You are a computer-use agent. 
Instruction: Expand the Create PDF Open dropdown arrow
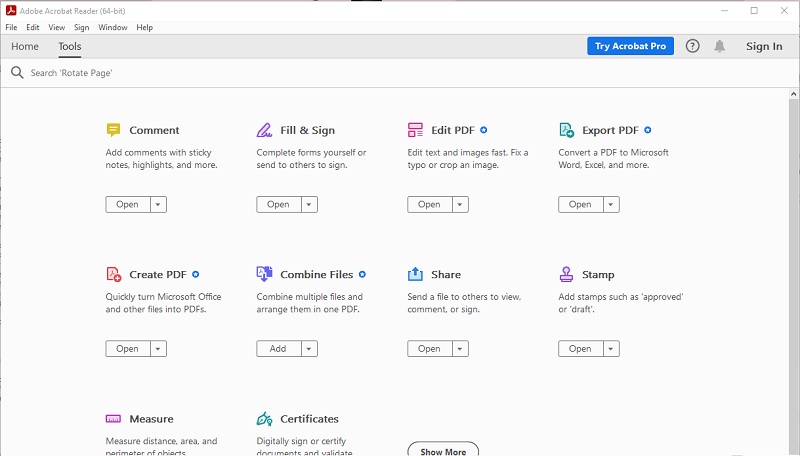(158, 349)
